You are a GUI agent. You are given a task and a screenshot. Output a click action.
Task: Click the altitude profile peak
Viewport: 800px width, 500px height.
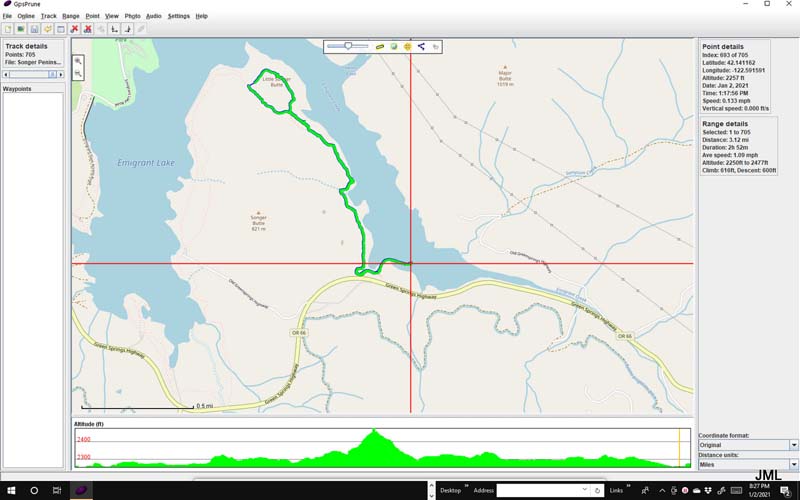(374, 433)
